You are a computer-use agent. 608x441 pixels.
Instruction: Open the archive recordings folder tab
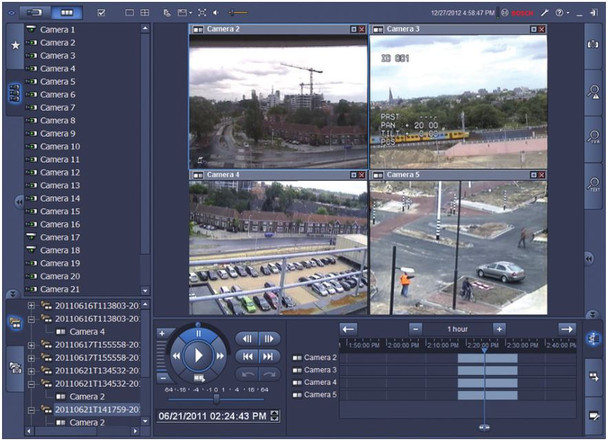tap(15, 323)
